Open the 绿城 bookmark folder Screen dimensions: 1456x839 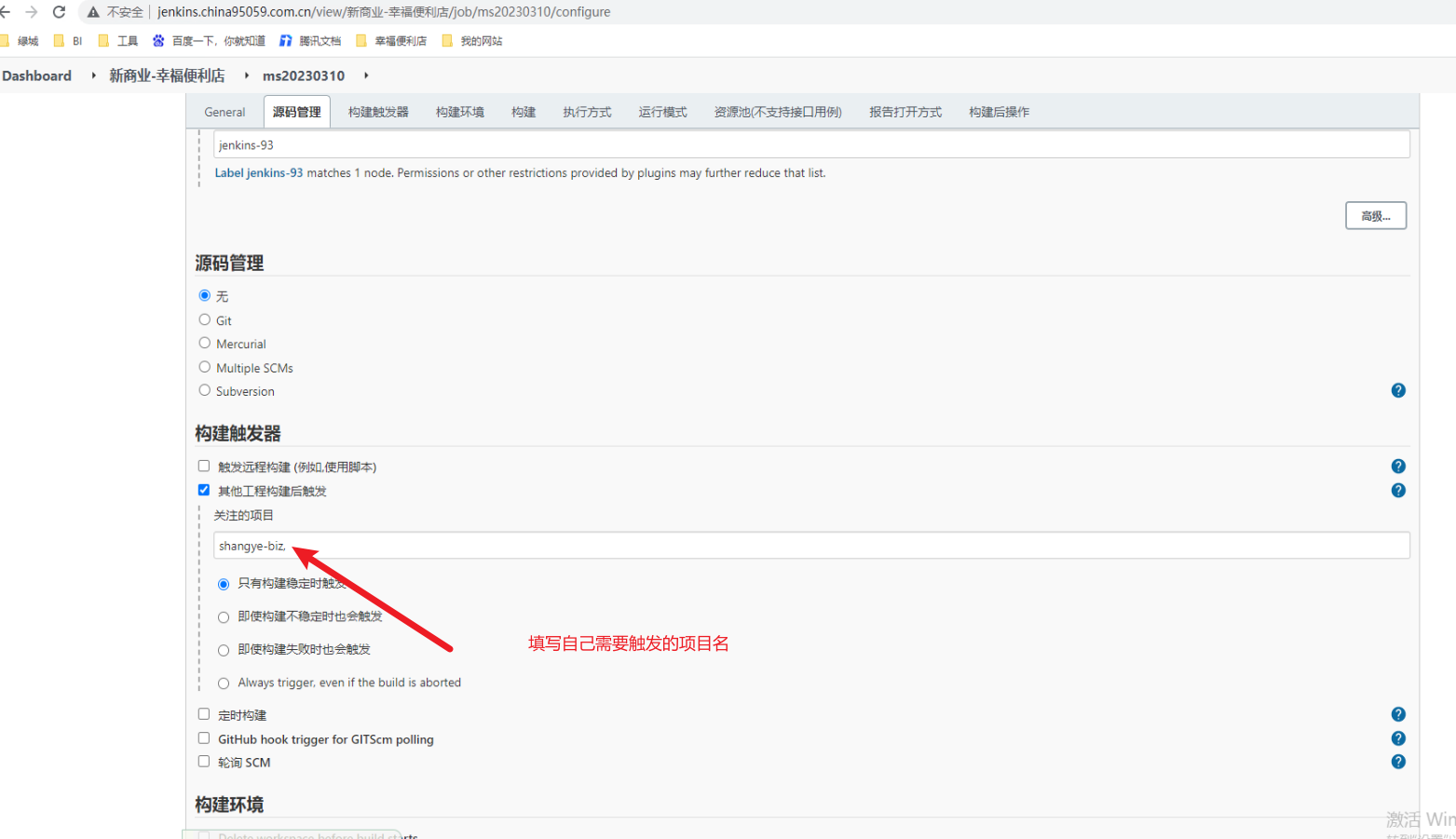20,41
